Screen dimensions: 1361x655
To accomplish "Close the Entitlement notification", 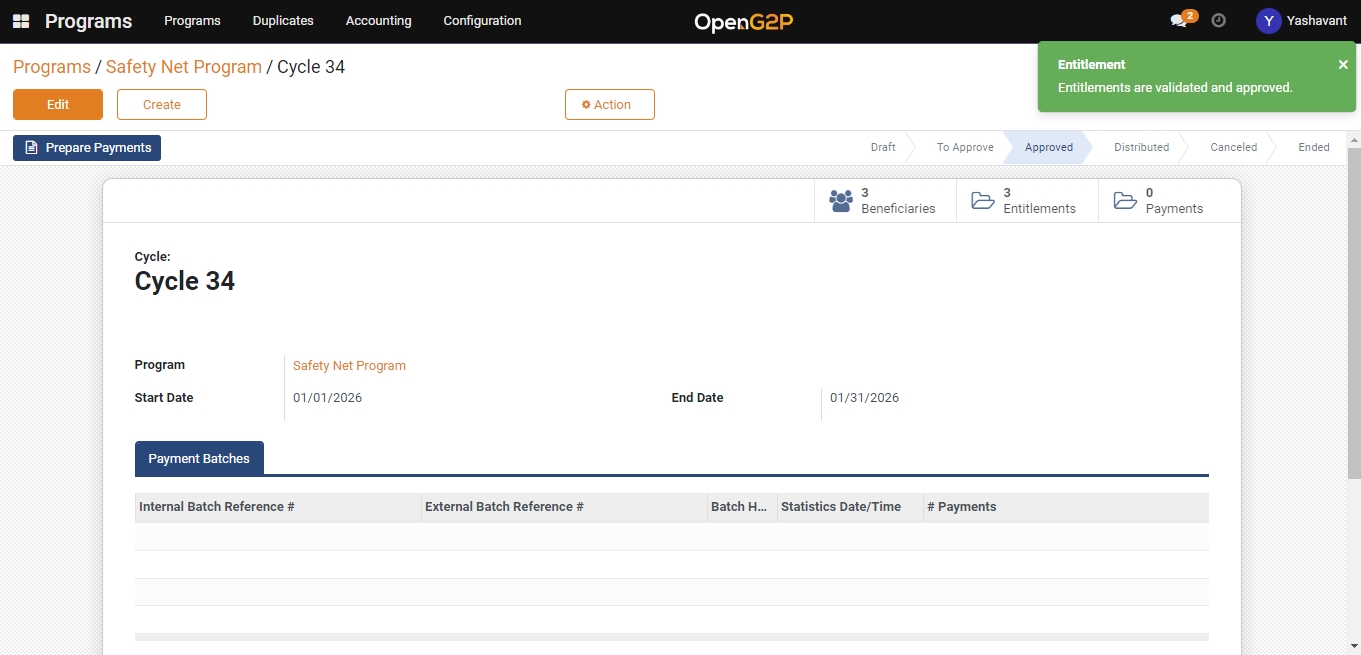I will (x=1343, y=65).
